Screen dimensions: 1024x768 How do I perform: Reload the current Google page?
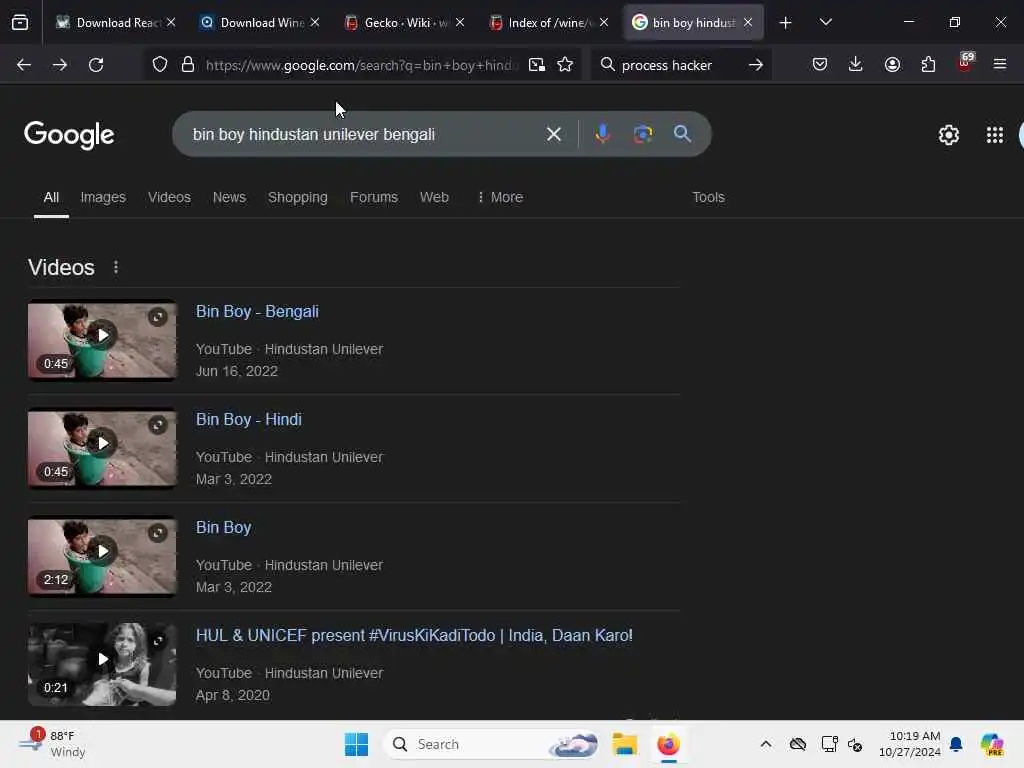(96, 65)
